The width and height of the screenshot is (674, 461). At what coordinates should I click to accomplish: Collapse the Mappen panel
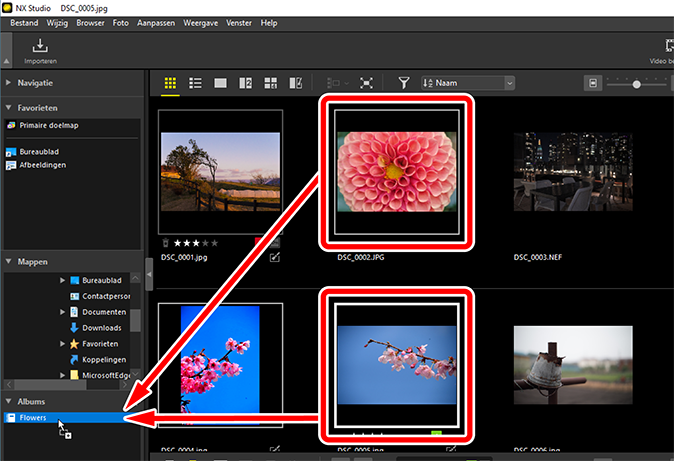tap(8, 261)
